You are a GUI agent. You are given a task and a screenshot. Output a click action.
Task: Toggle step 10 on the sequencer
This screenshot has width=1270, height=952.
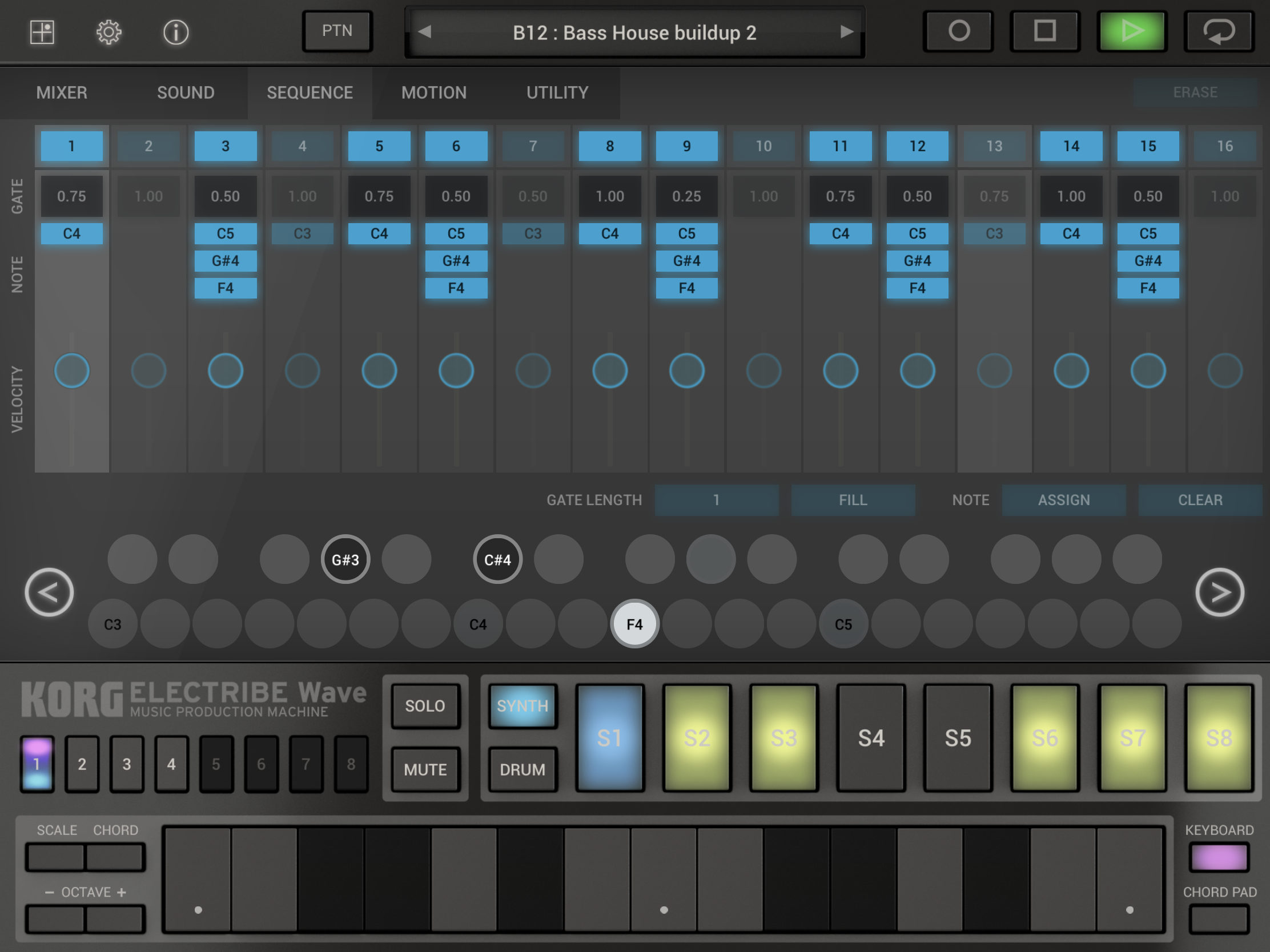coord(763,146)
